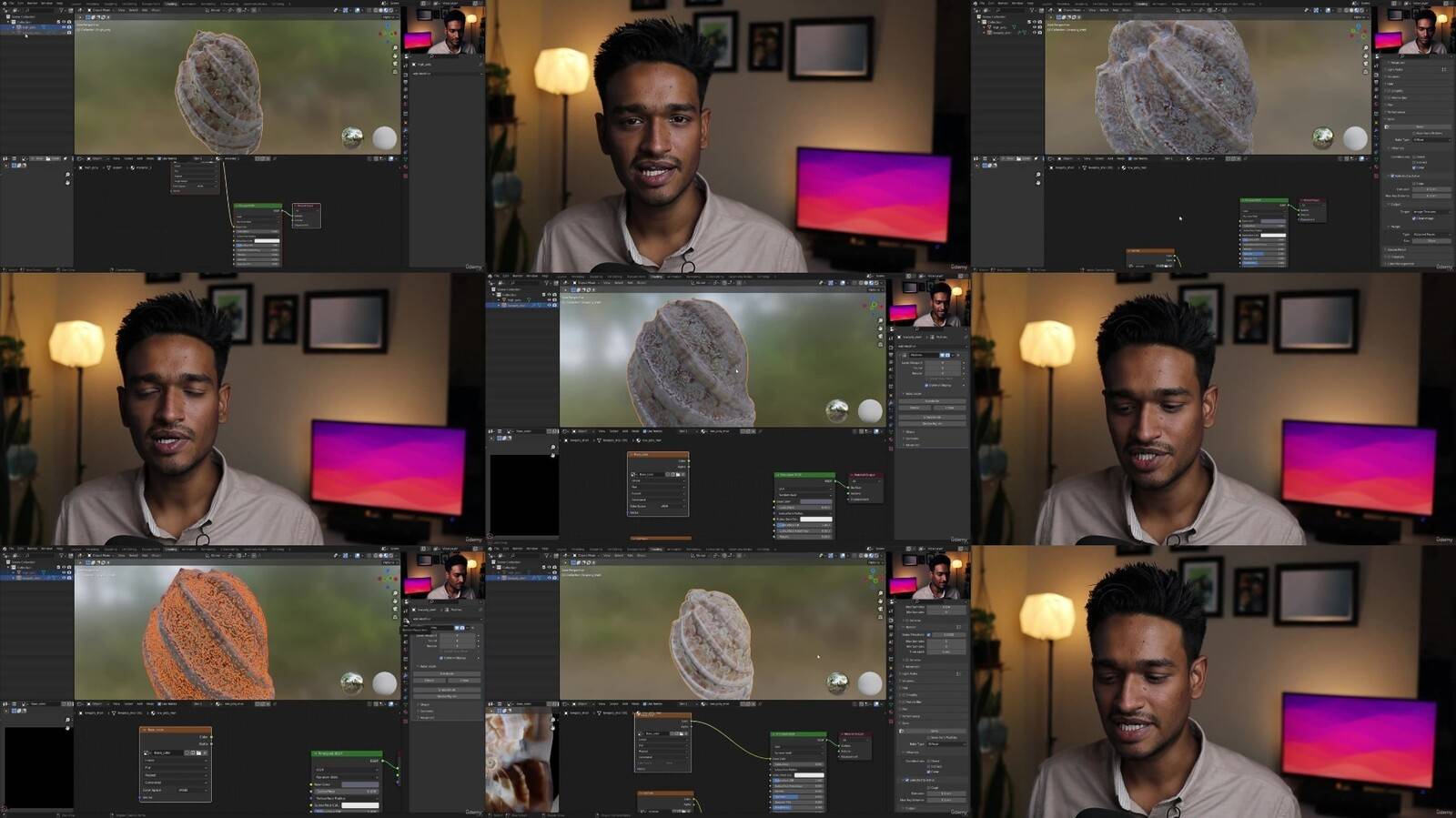This screenshot has width=1456, height=818.
Task: Click the viewport zoom magnifier in the center frame
Action: pyautogui.click(x=880, y=321)
